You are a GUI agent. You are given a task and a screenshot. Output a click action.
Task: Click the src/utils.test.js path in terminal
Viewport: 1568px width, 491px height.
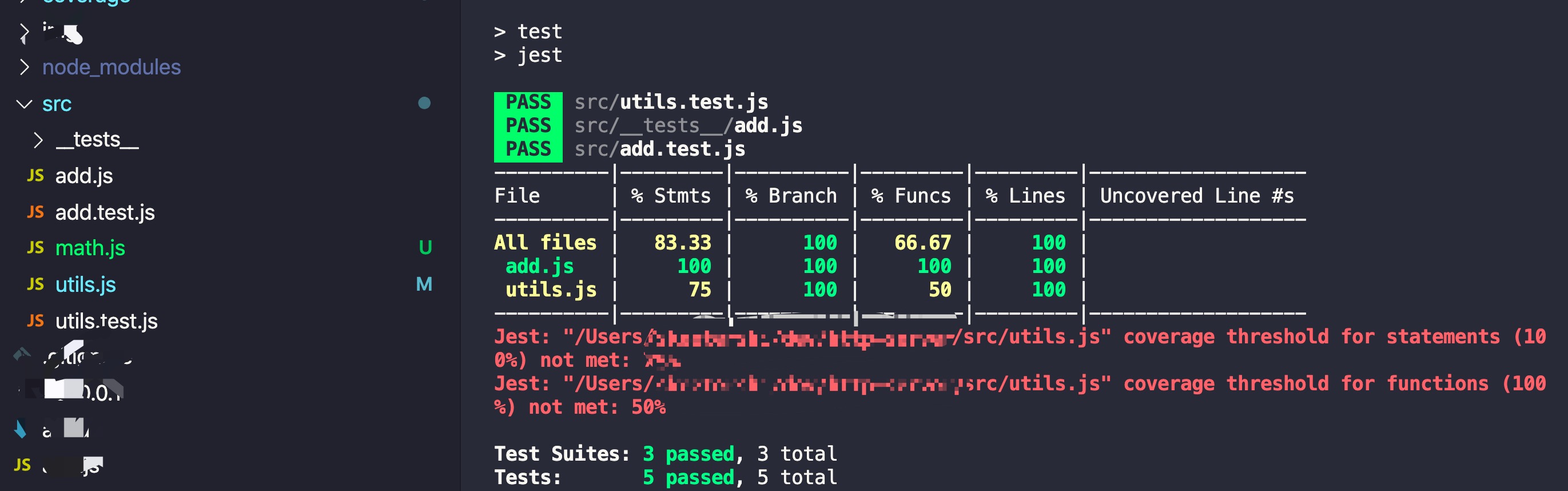click(671, 102)
